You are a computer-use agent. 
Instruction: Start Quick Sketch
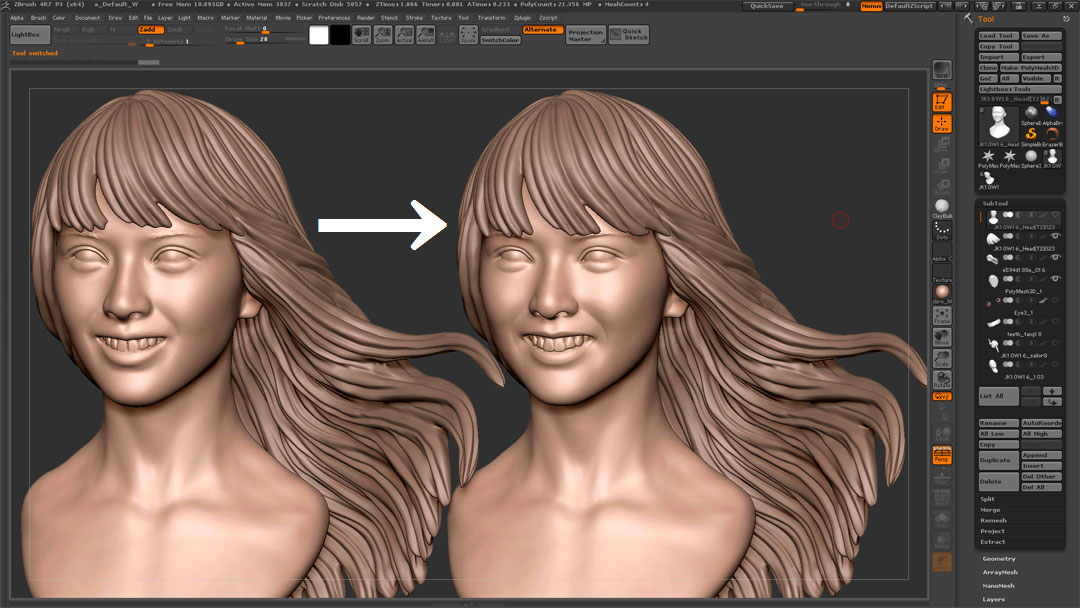pyautogui.click(x=629, y=35)
